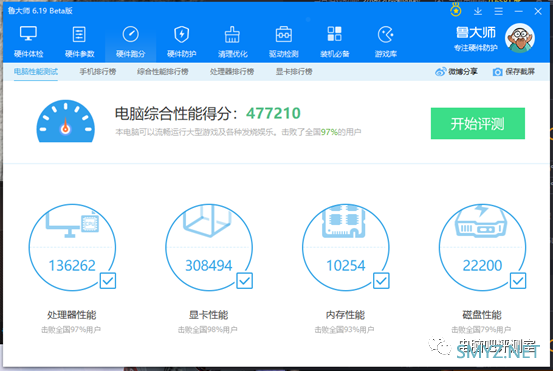Screen dimensions: 553x371
Task: Share results via 微博分享
Action: coord(456,72)
